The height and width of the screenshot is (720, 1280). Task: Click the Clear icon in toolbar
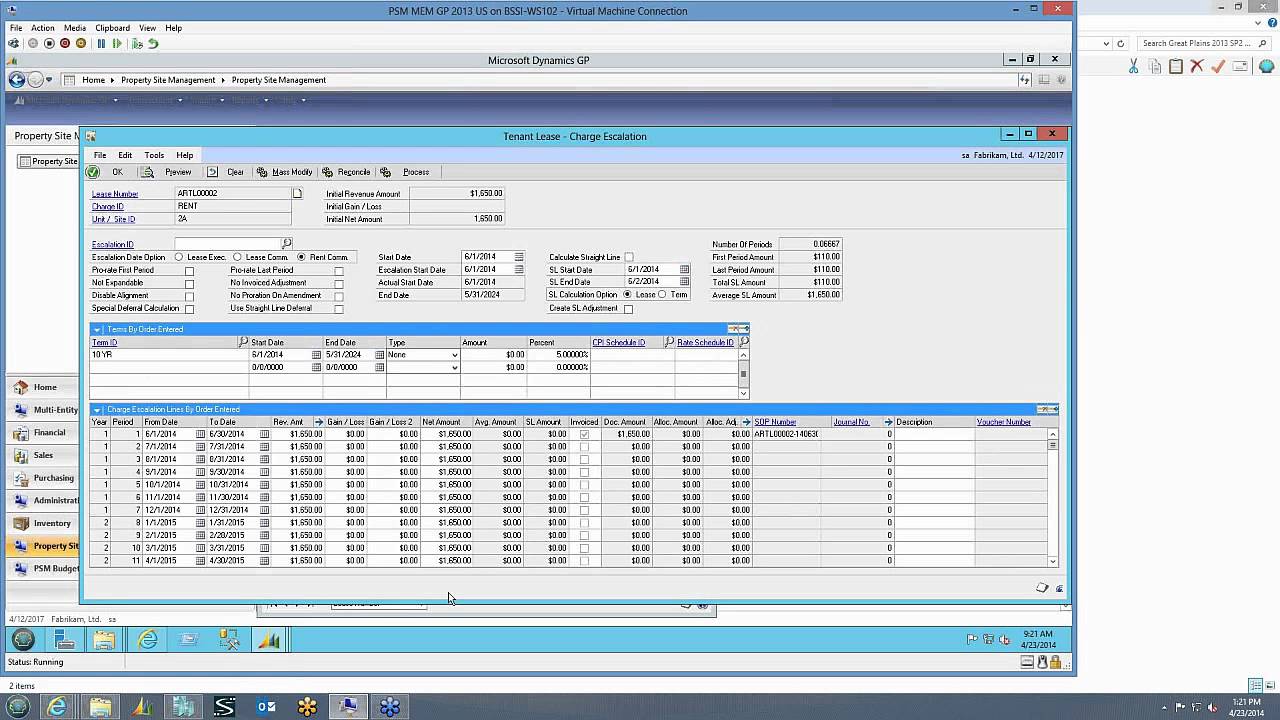pos(212,172)
